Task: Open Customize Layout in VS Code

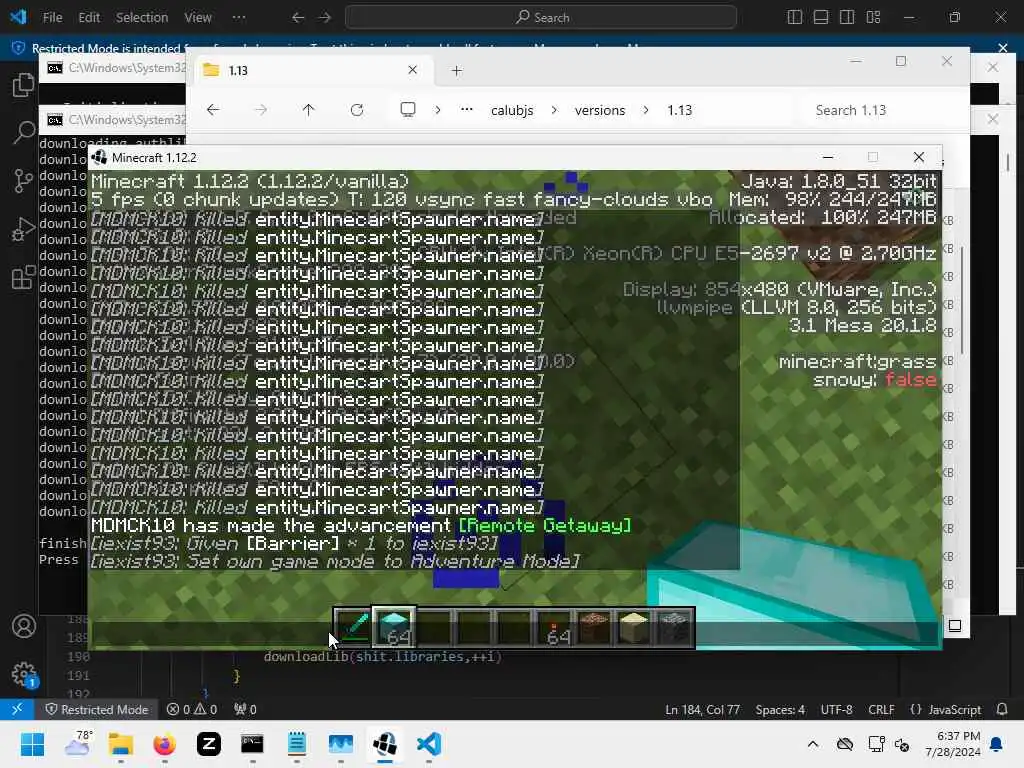Action: point(873,18)
